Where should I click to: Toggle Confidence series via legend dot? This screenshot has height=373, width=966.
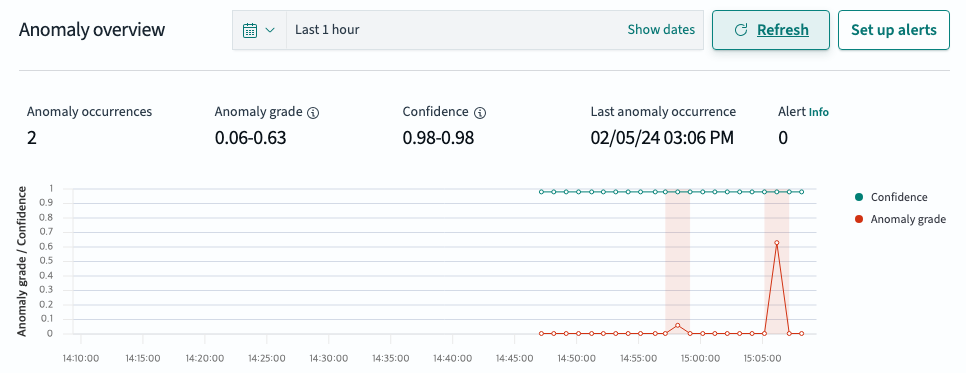coord(859,197)
